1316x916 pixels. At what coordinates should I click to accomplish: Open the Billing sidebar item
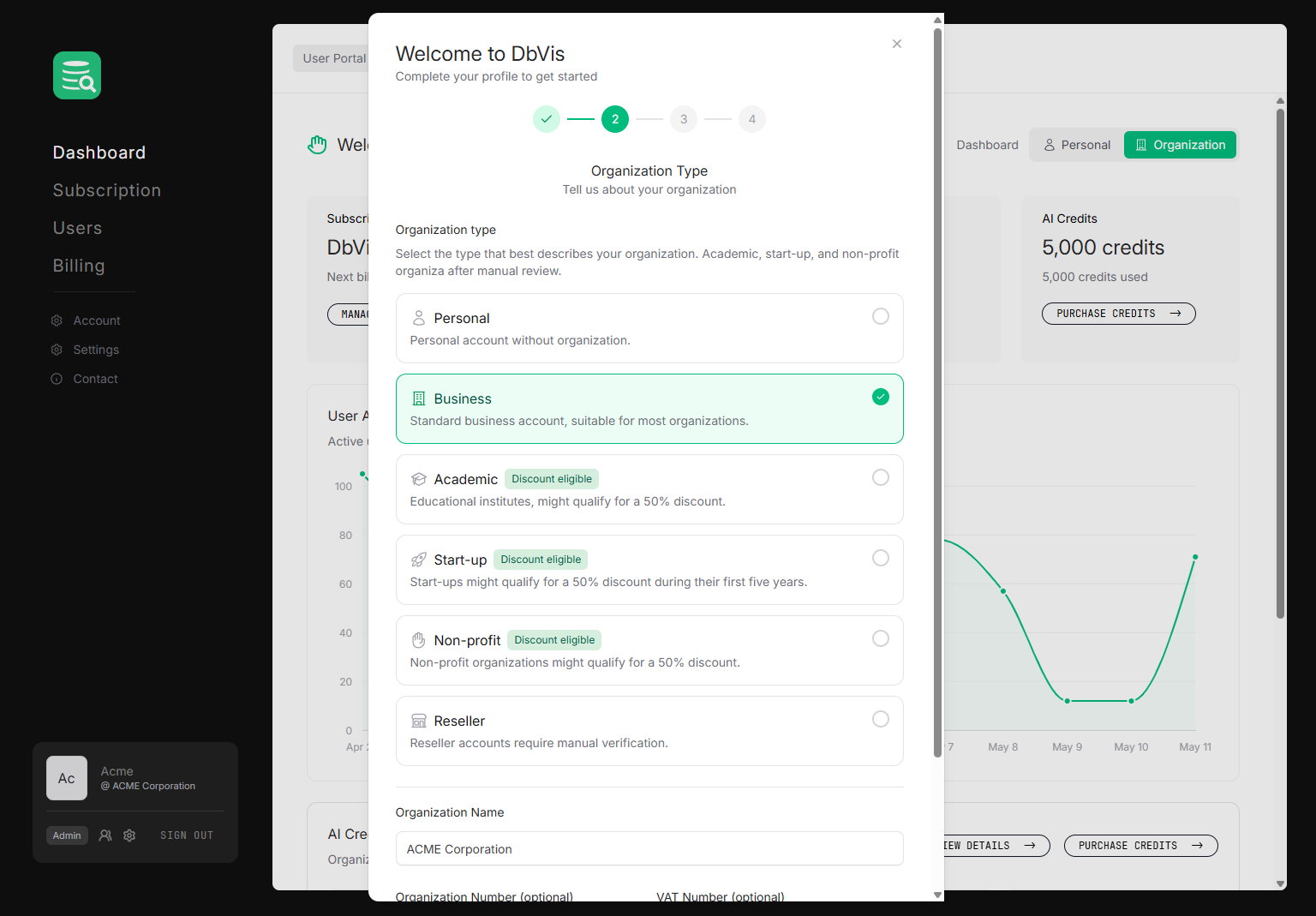tap(79, 266)
